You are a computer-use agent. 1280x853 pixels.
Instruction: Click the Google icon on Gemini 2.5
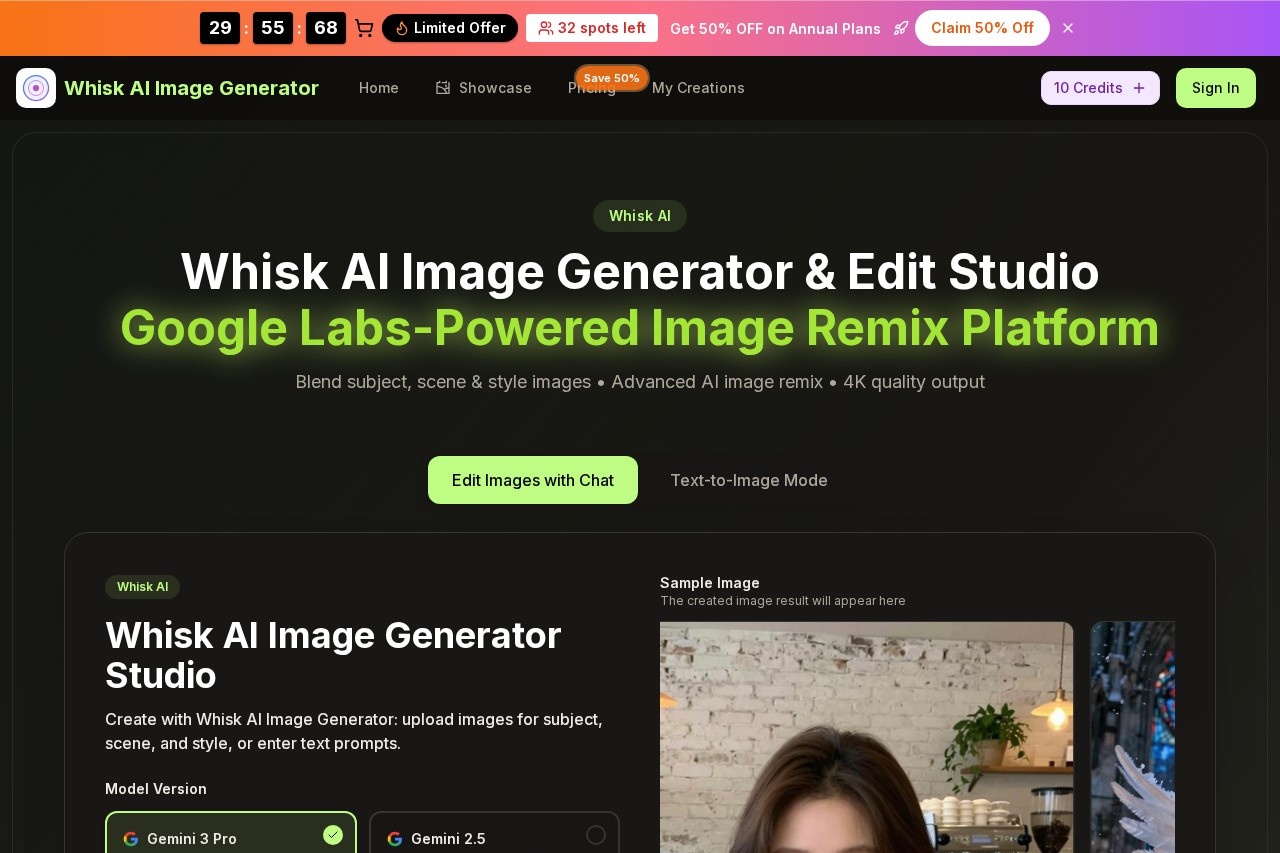click(x=395, y=839)
